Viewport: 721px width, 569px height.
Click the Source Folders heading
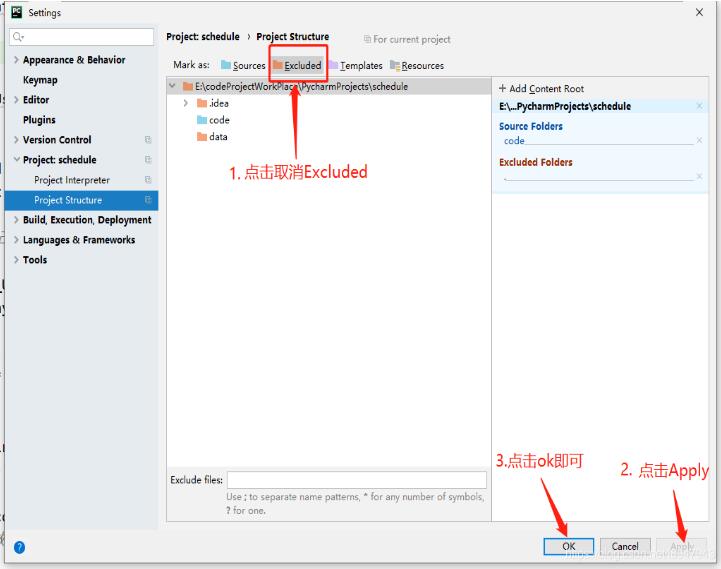pyautogui.click(x=531, y=126)
